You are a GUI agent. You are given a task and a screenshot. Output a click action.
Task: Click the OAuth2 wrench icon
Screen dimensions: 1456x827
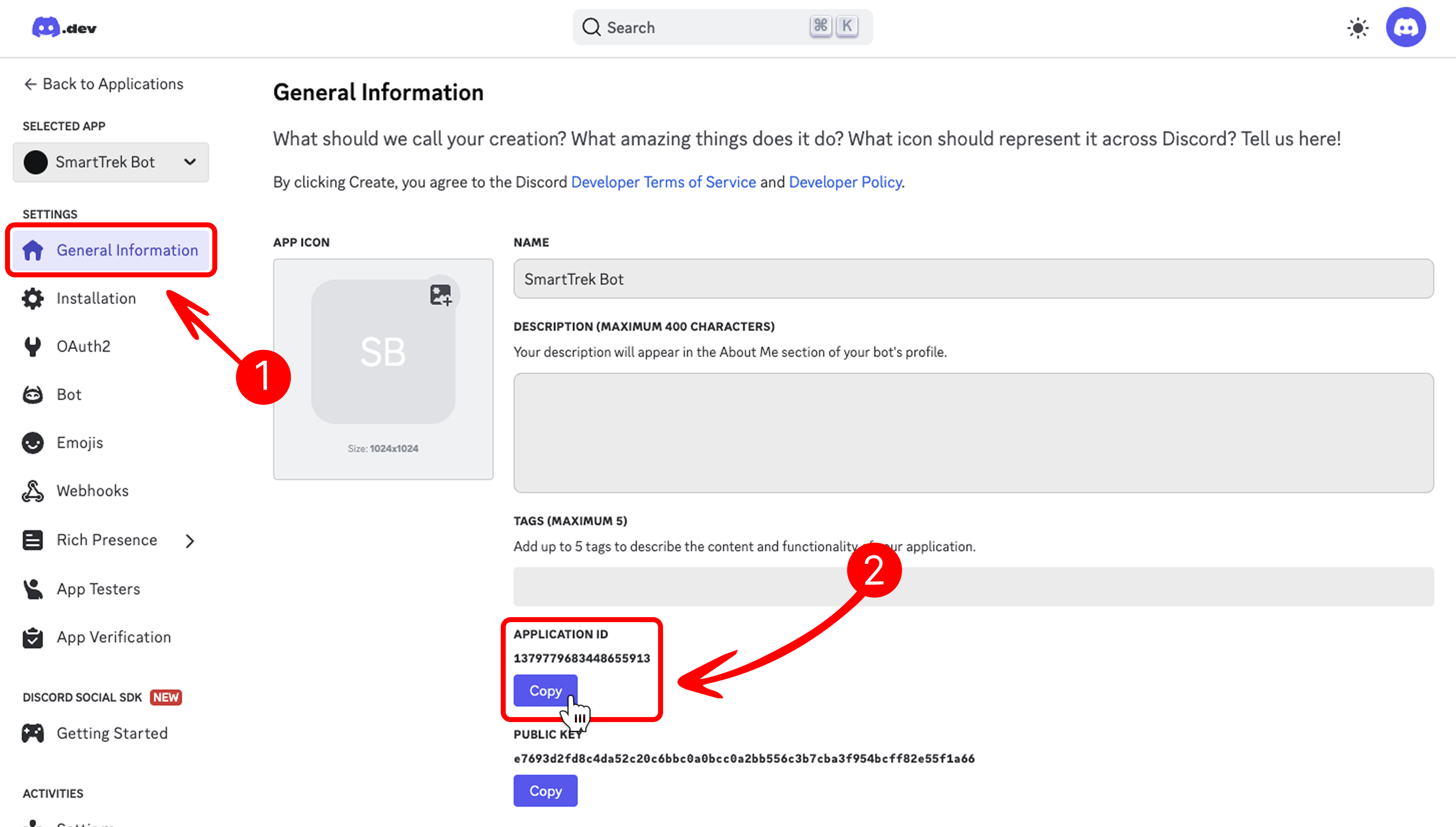click(x=33, y=346)
